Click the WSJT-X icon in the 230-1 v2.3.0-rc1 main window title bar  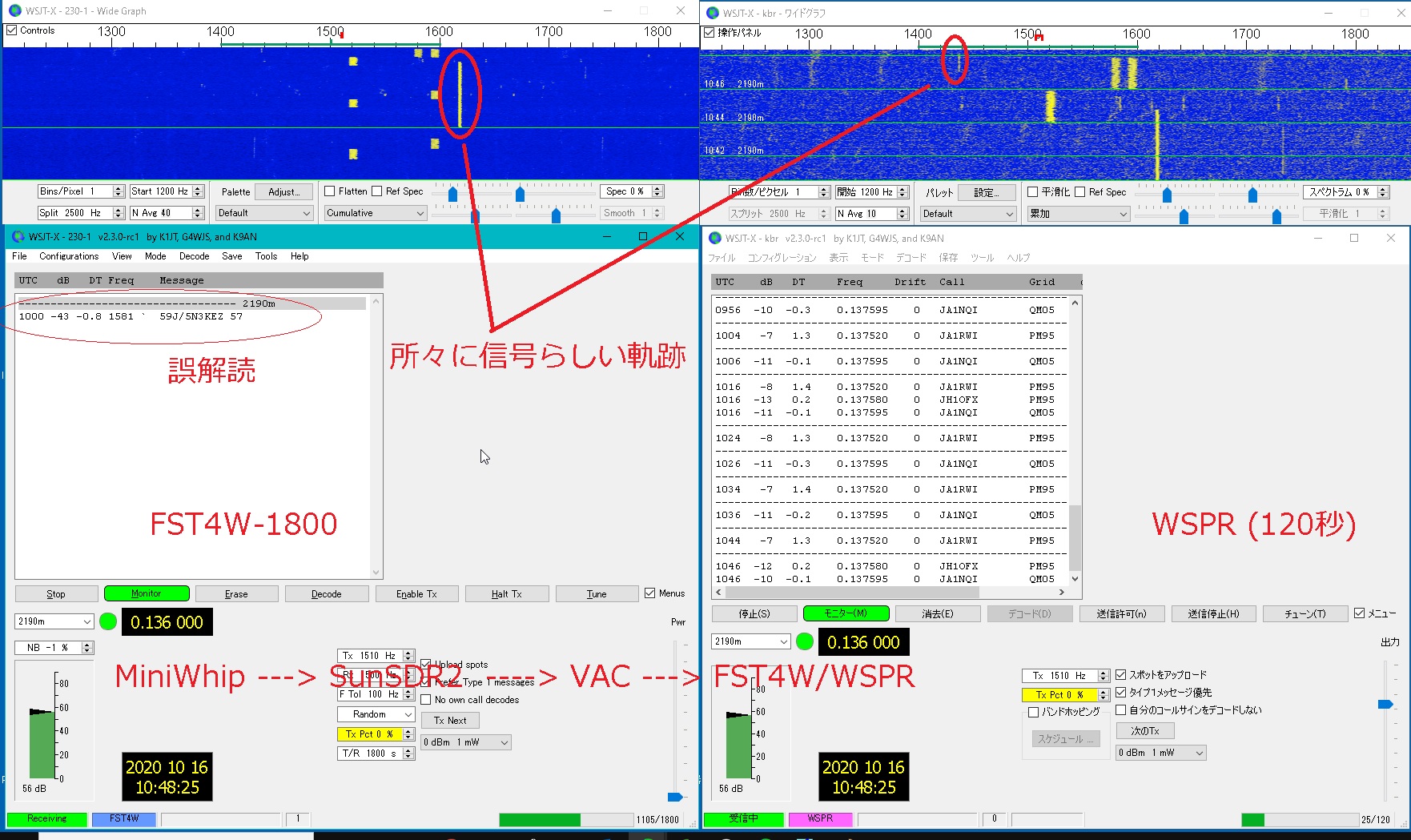coord(18,236)
